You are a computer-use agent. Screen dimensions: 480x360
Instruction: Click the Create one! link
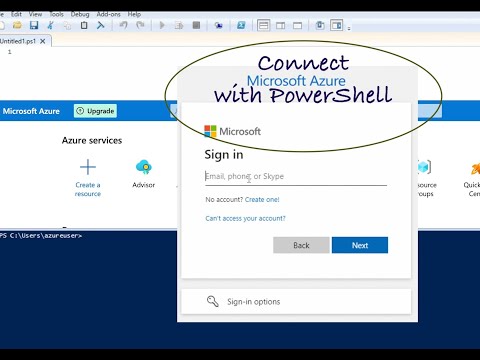click(x=262, y=200)
